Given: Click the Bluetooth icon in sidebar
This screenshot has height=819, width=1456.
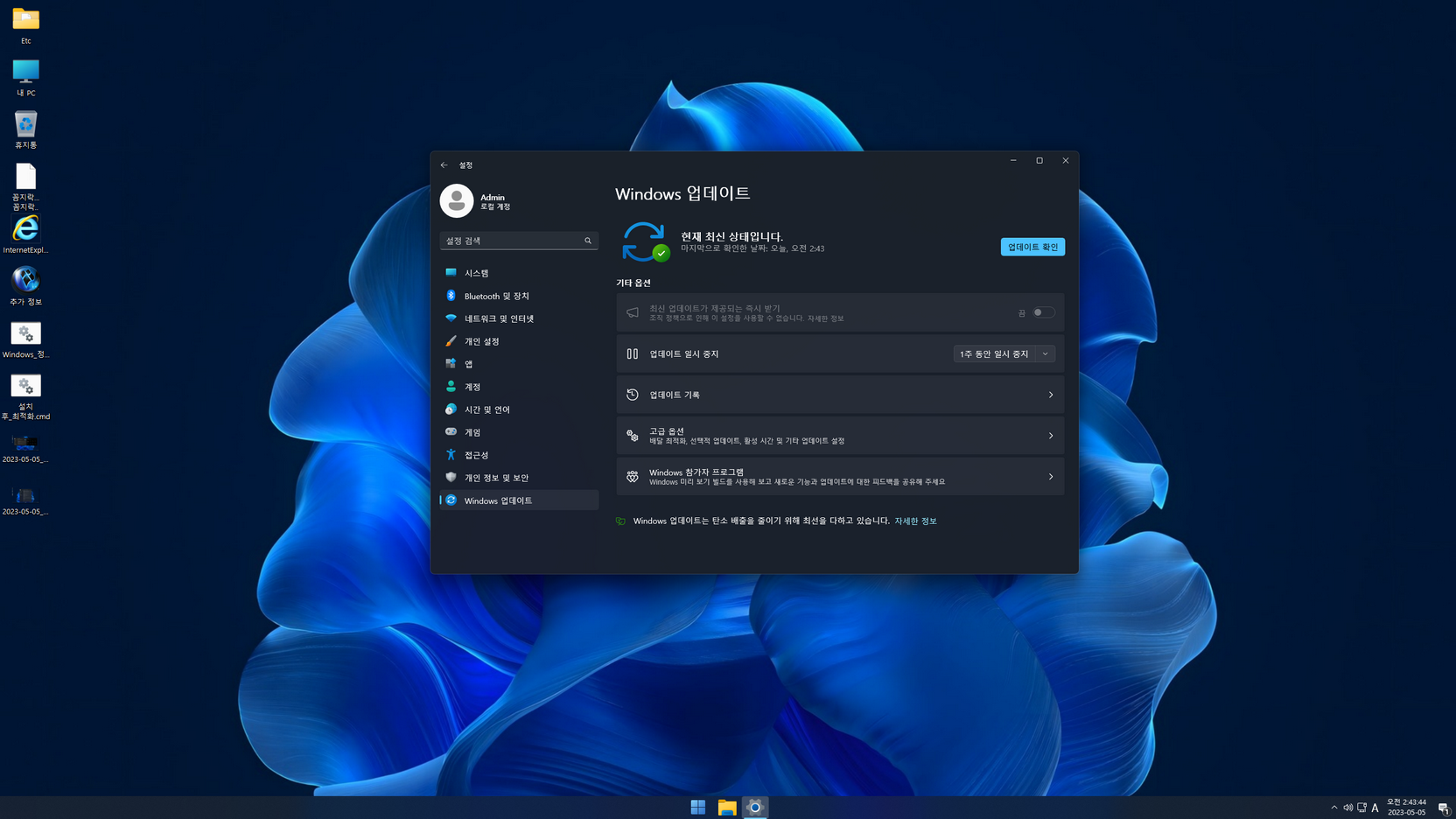Looking at the screenshot, I should (451, 296).
